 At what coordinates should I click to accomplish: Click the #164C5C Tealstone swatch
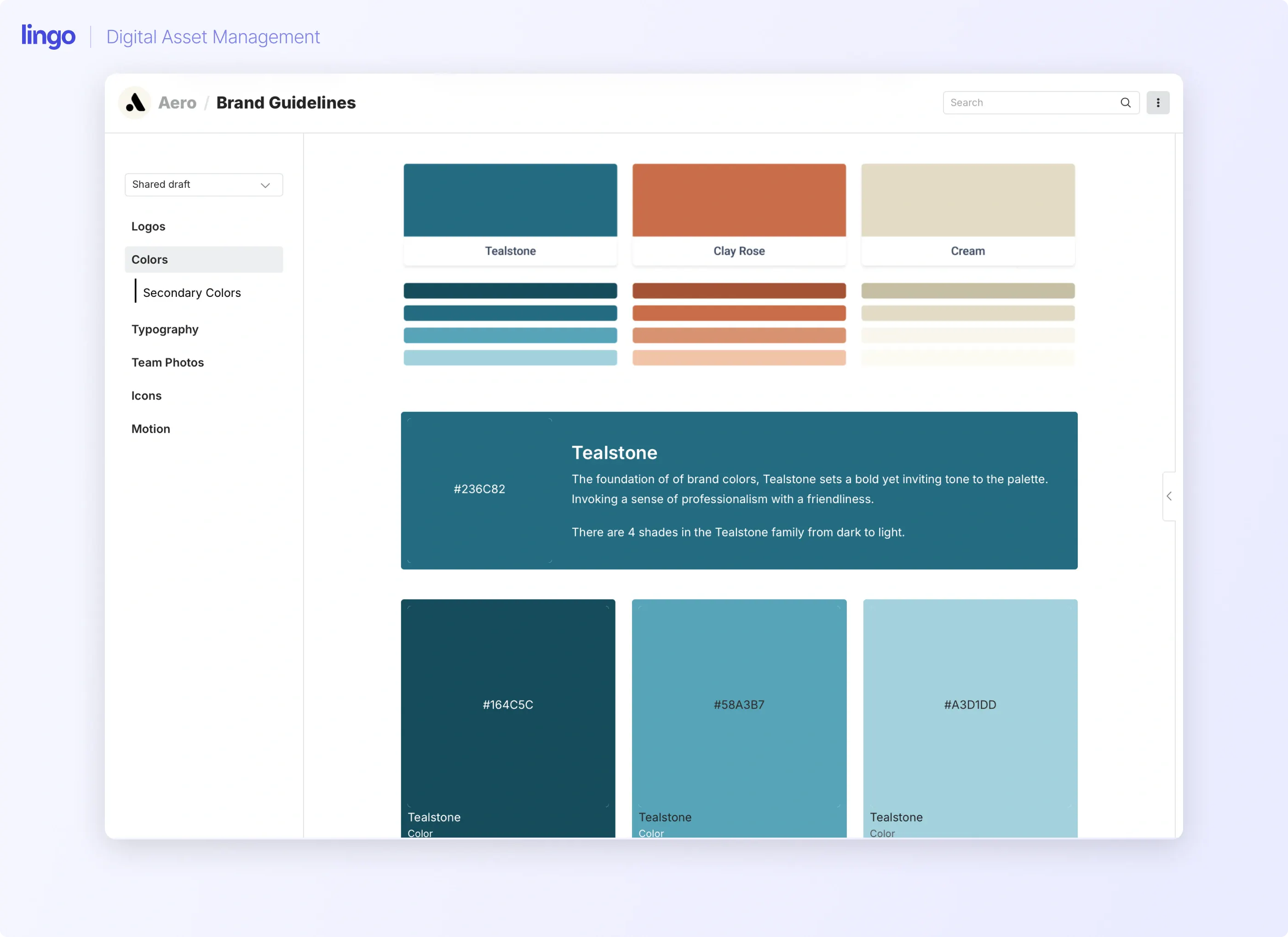(x=508, y=705)
